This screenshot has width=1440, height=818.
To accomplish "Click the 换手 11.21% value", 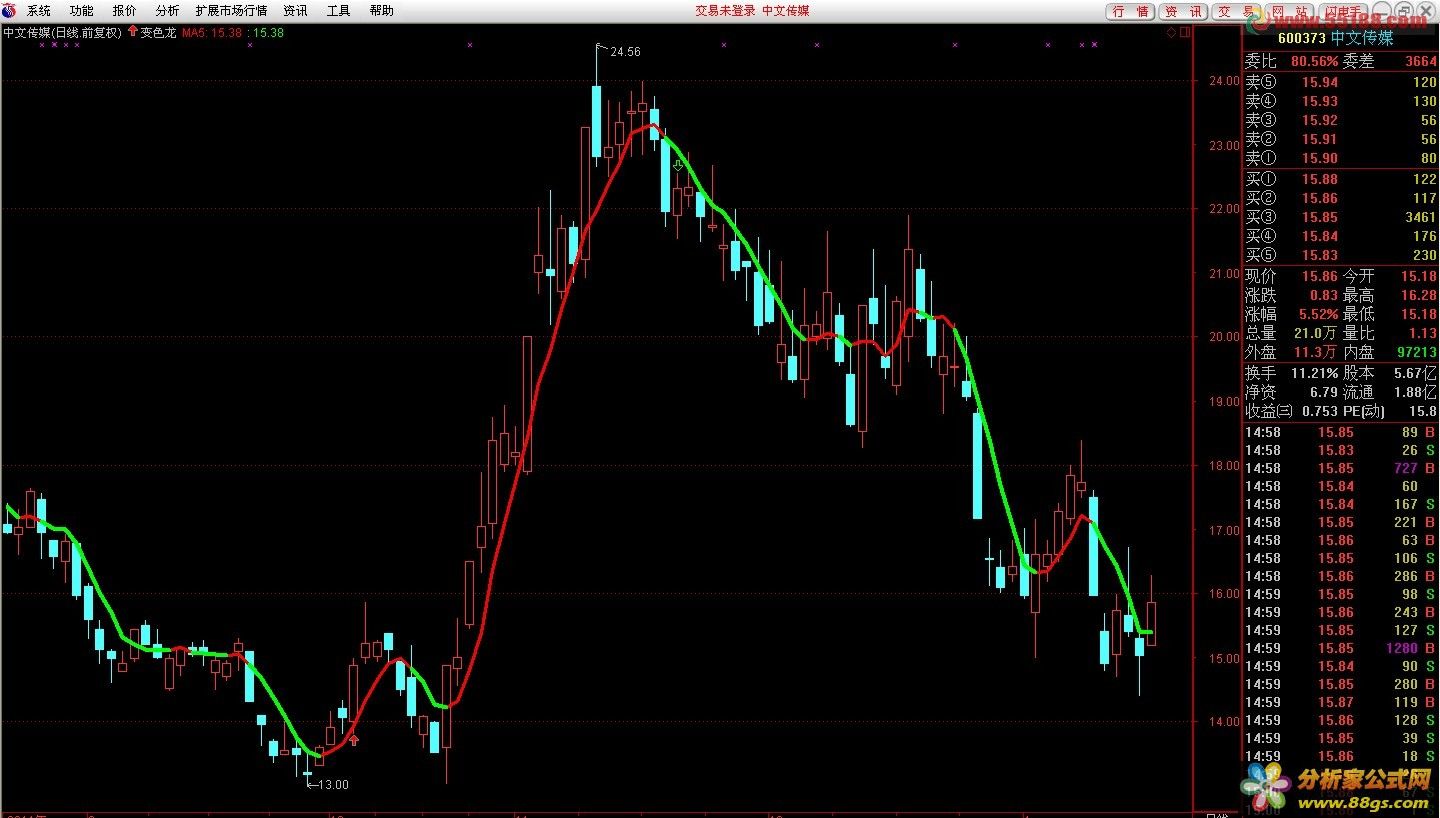I will pos(1314,373).
